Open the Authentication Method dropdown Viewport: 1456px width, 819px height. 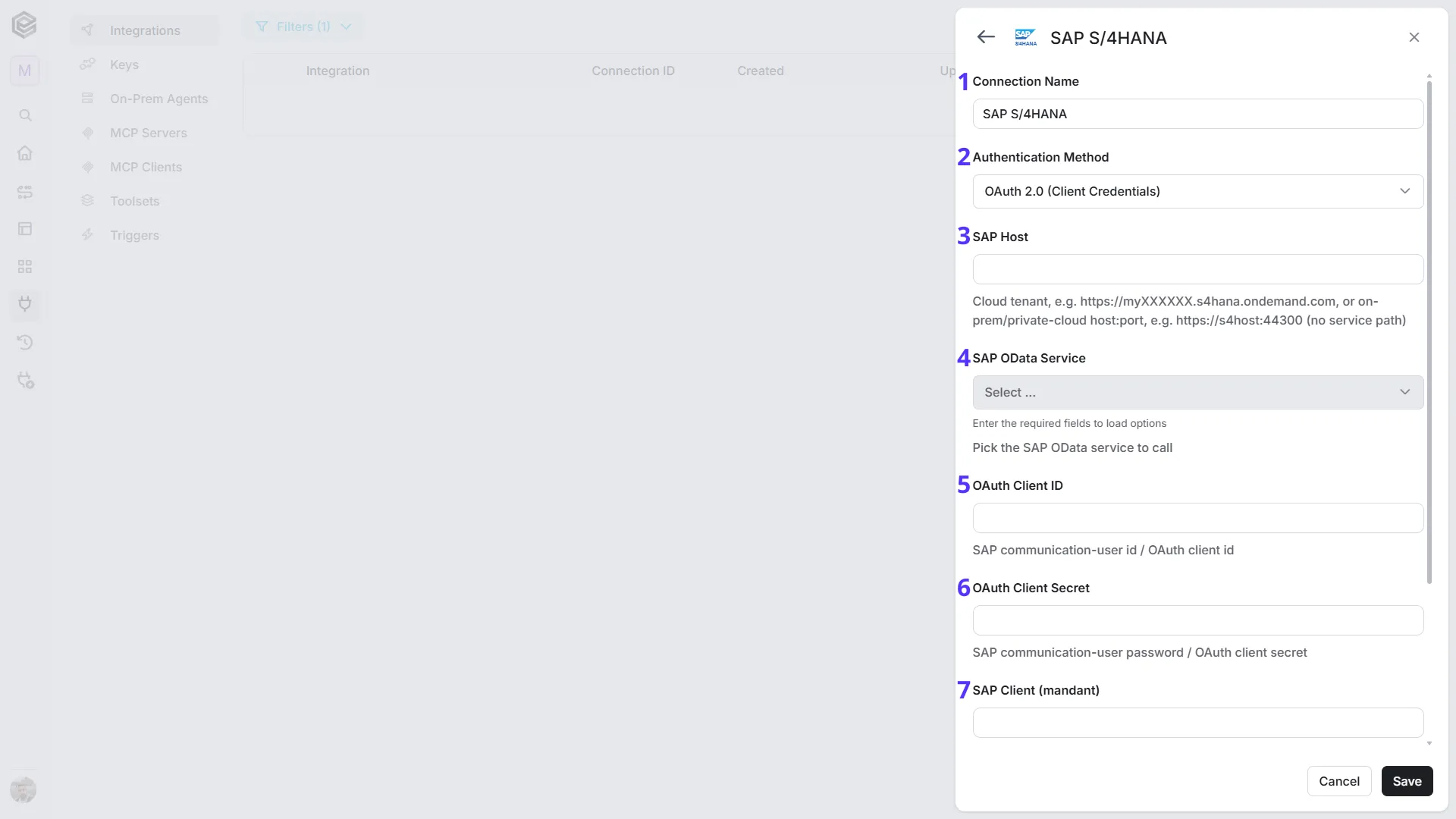click(1198, 191)
